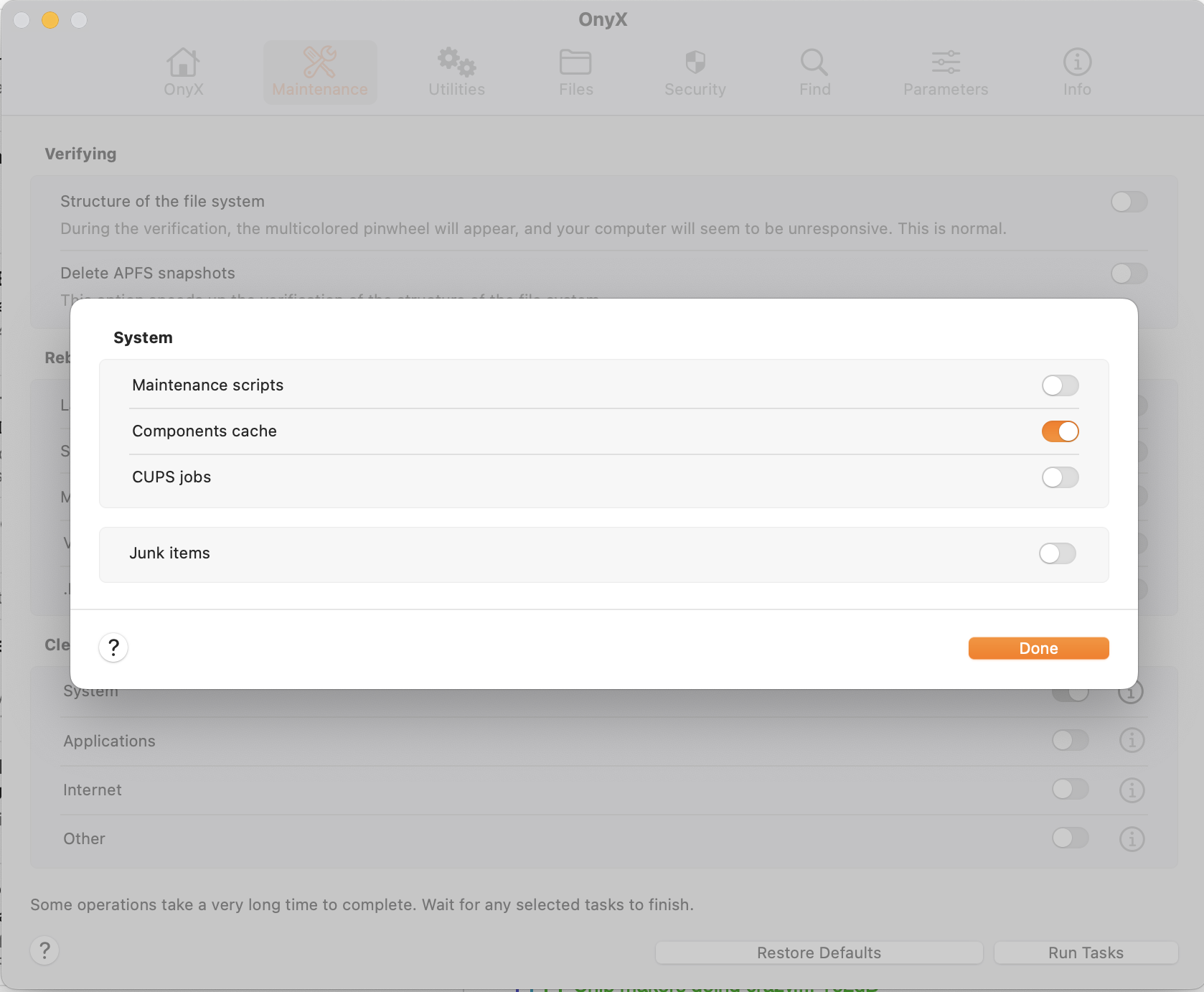The width and height of the screenshot is (1204, 992).
Task: Click Restore Defaults button
Action: click(x=819, y=953)
